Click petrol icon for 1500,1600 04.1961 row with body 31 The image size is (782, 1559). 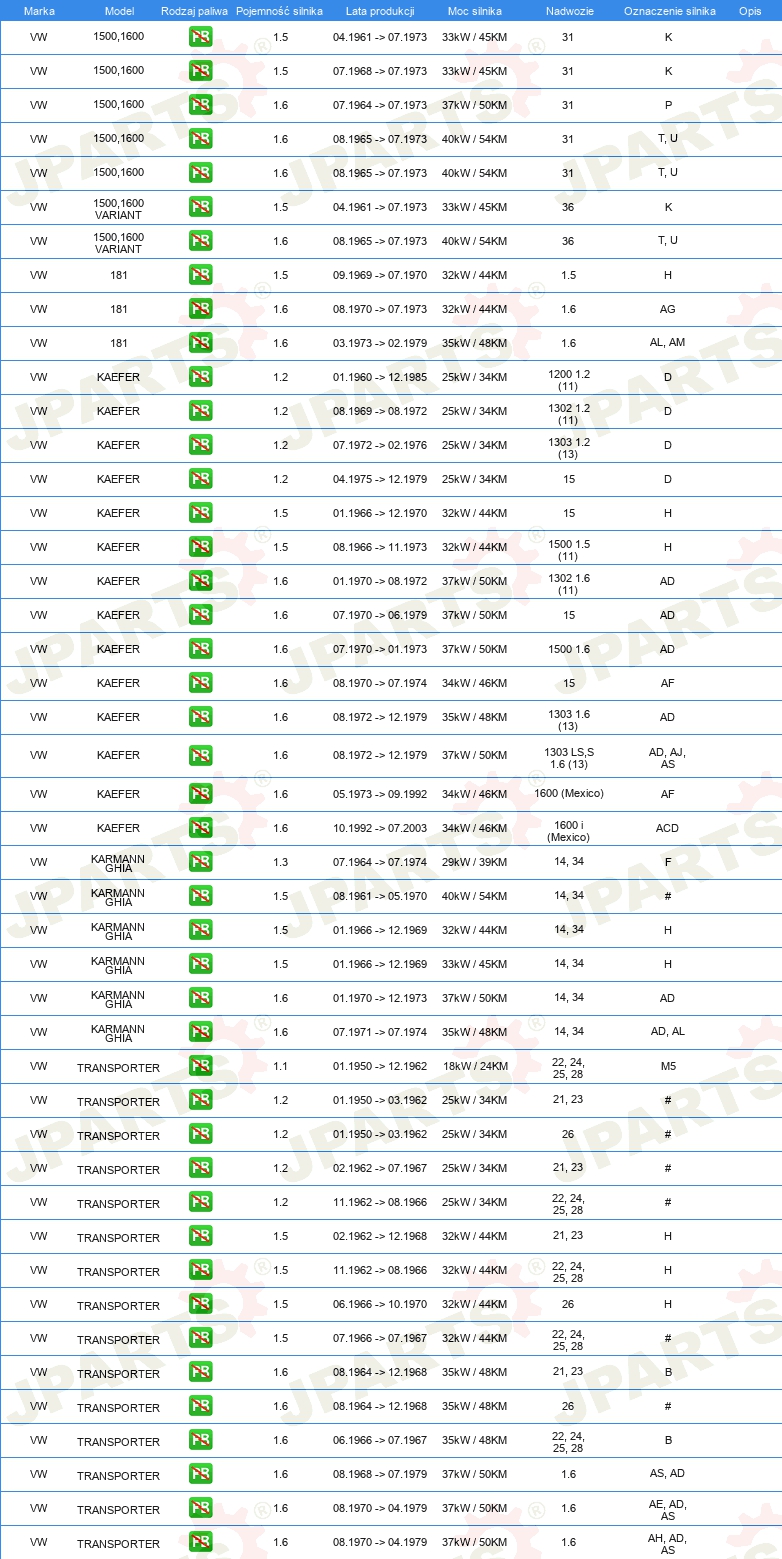pyautogui.click(x=200, y=37)
